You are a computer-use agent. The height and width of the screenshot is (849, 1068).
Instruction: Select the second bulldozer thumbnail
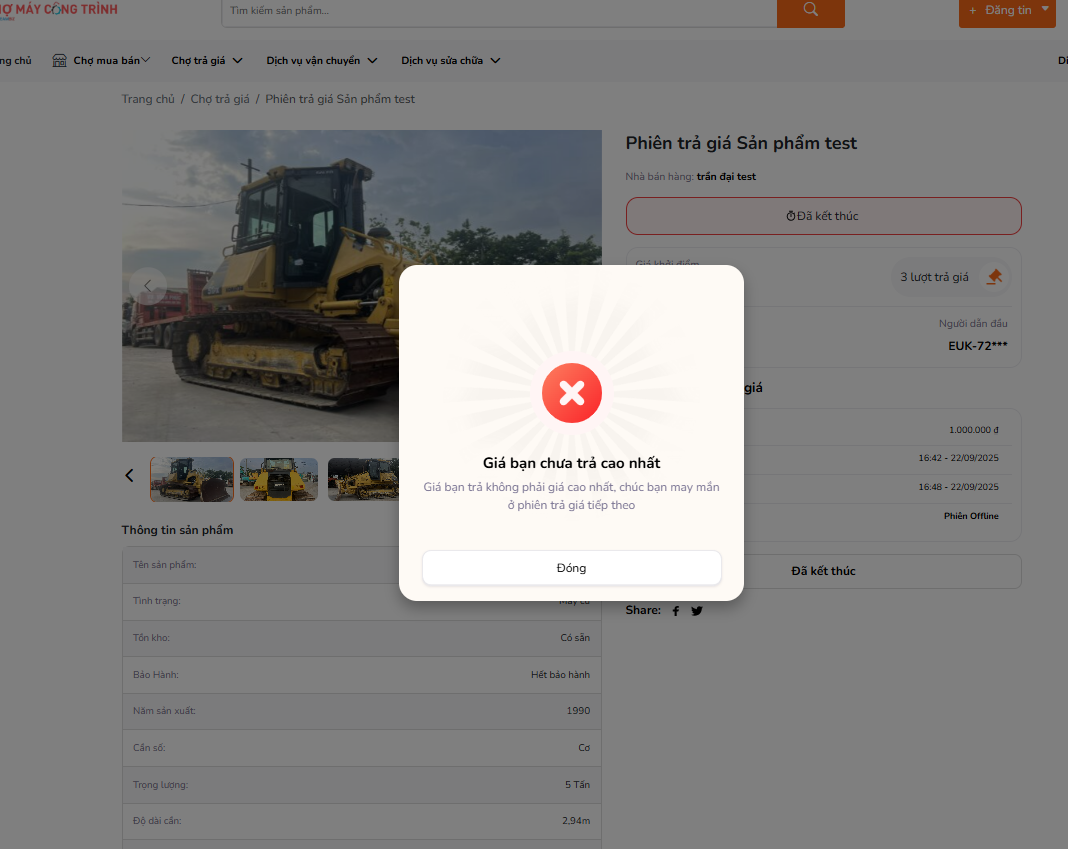point(279,479)
